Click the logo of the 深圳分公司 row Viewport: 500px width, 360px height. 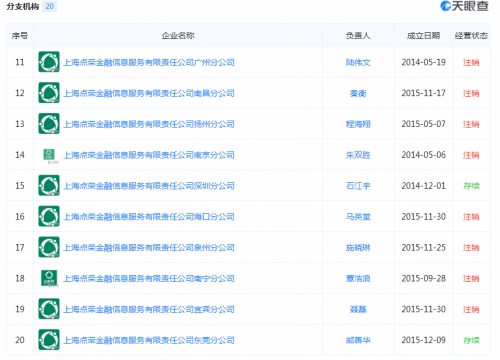49,185
